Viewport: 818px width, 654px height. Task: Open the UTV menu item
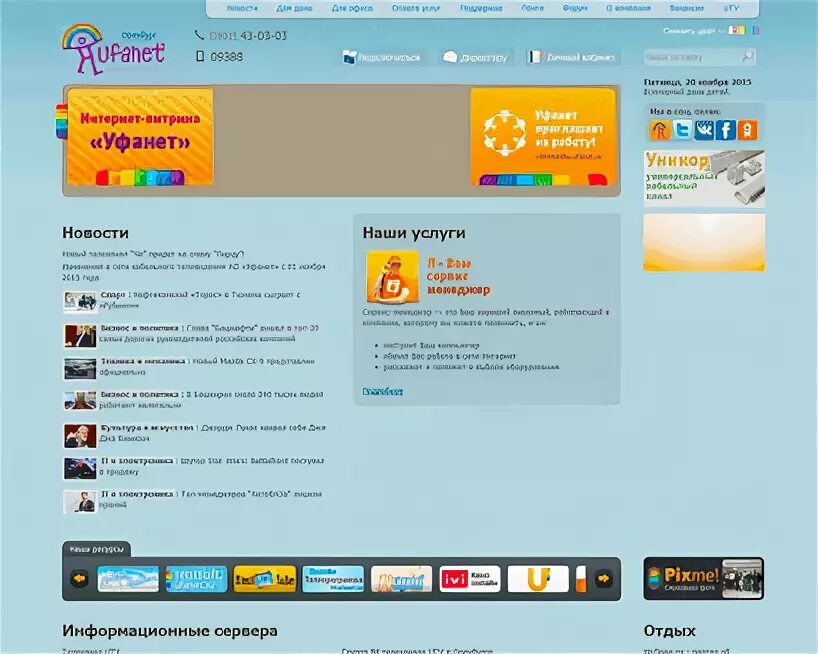click(x=731, y=8)
